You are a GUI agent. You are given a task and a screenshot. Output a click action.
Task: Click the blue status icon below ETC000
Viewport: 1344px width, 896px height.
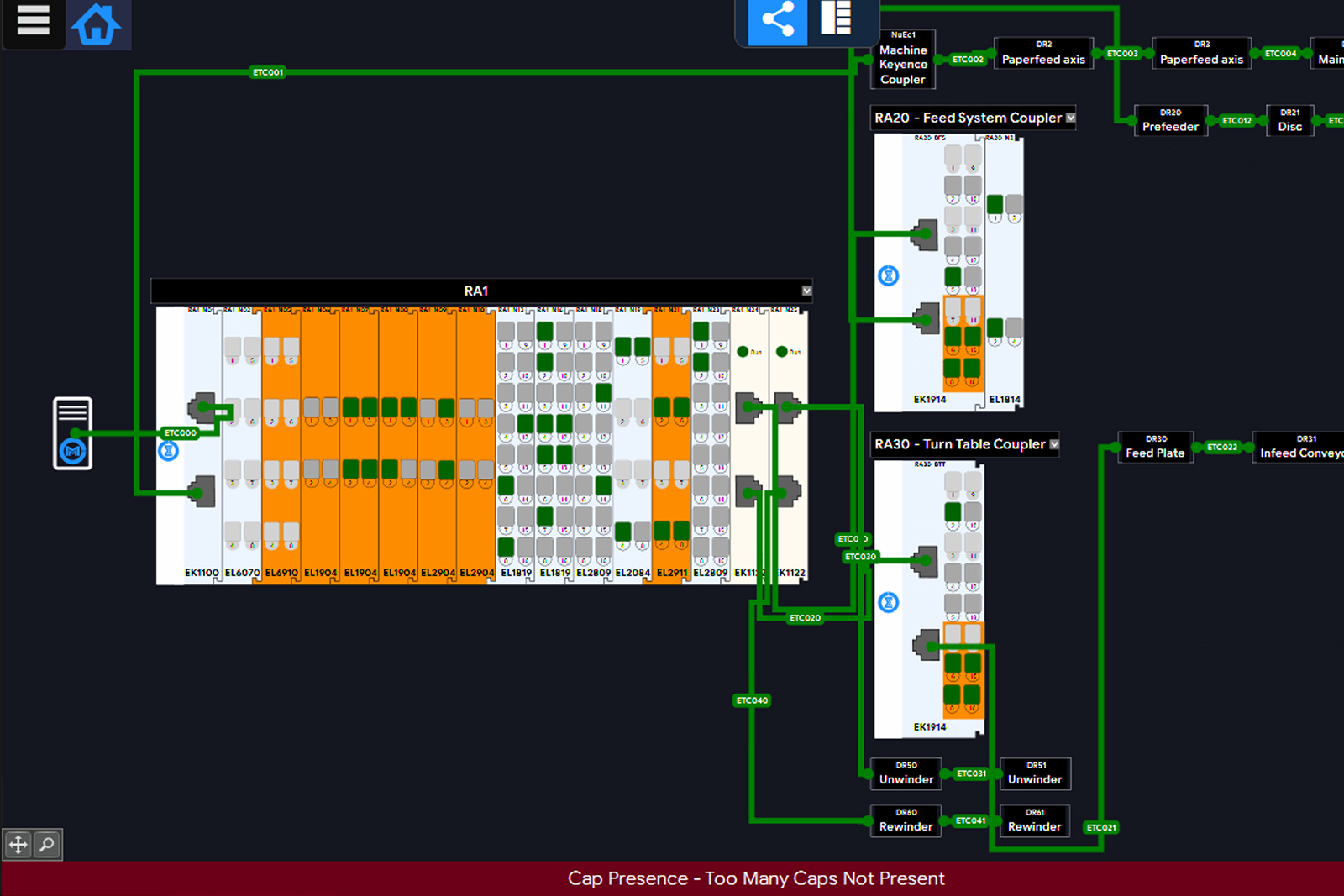coord(169,451)
